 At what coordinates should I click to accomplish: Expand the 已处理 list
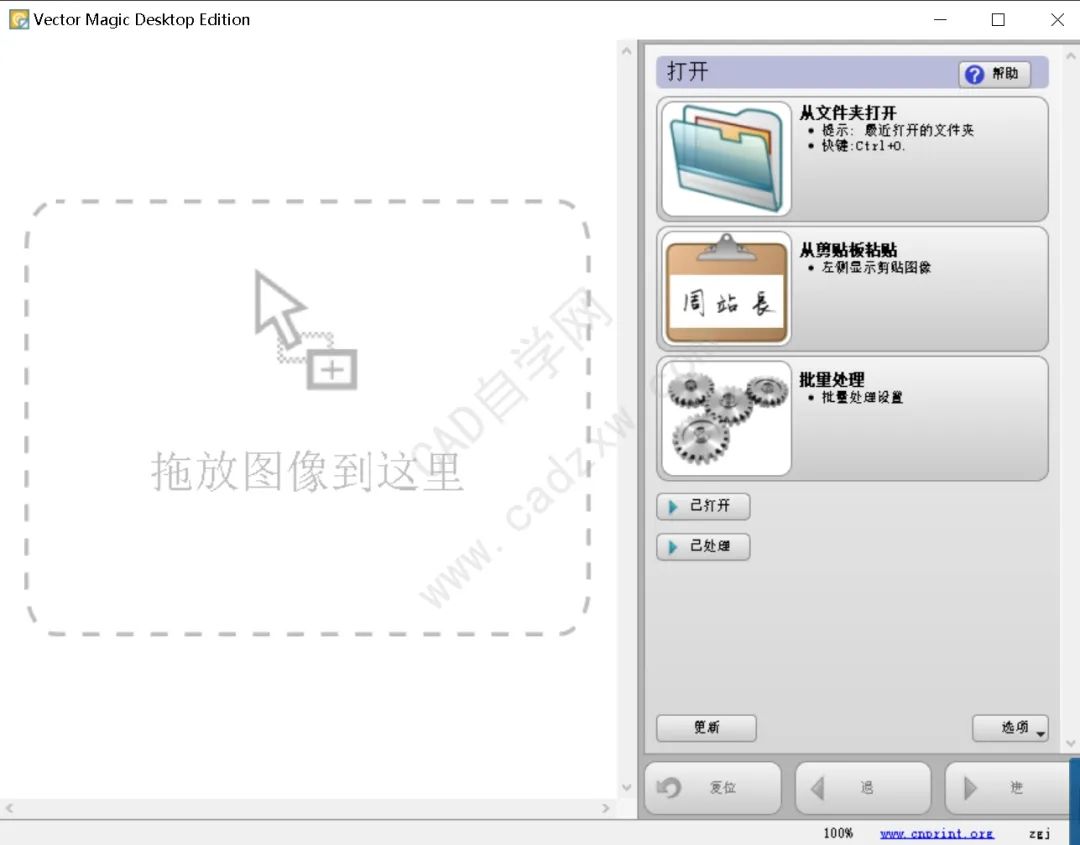pos(703,547)
